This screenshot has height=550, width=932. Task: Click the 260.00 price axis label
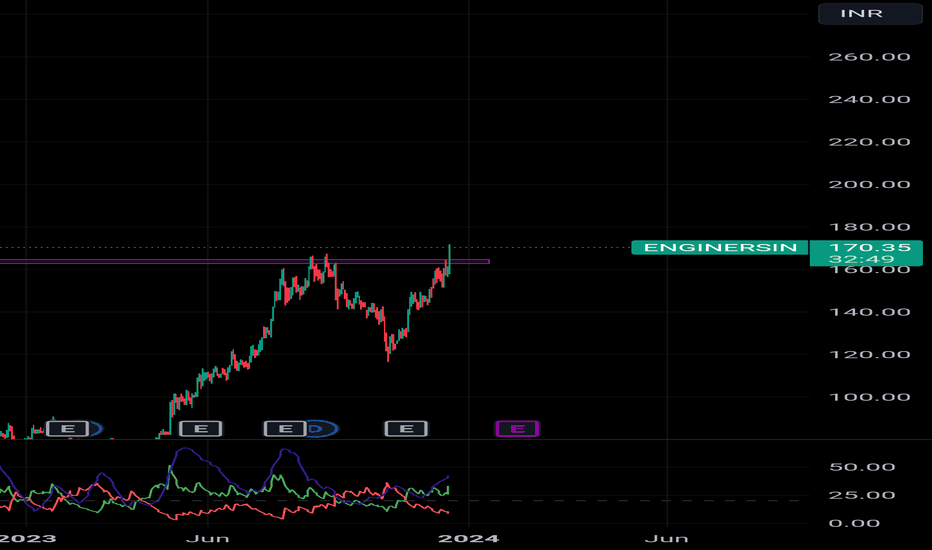pyautogui.click(x=870, y=57)
